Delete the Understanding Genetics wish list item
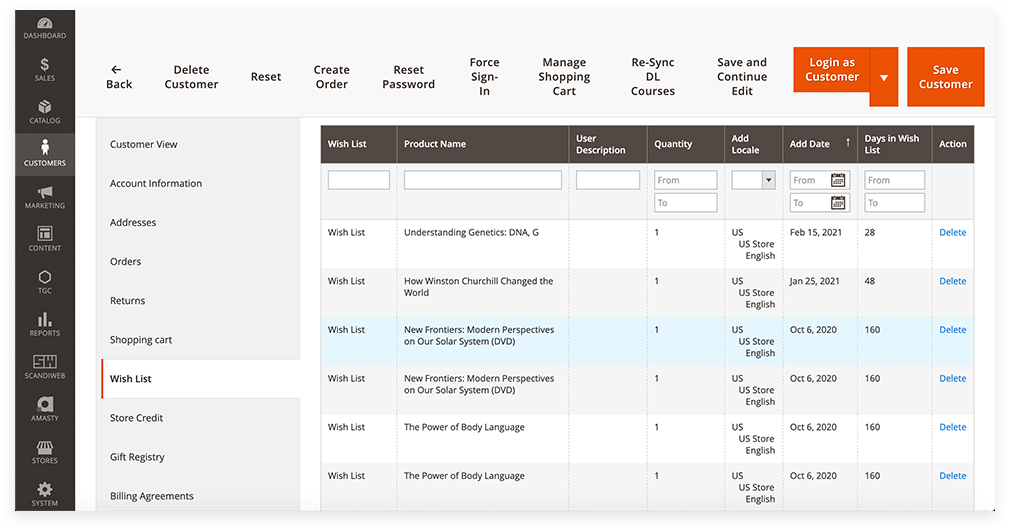The width and height of the screenshot is (1011, 532). point(952,233)
